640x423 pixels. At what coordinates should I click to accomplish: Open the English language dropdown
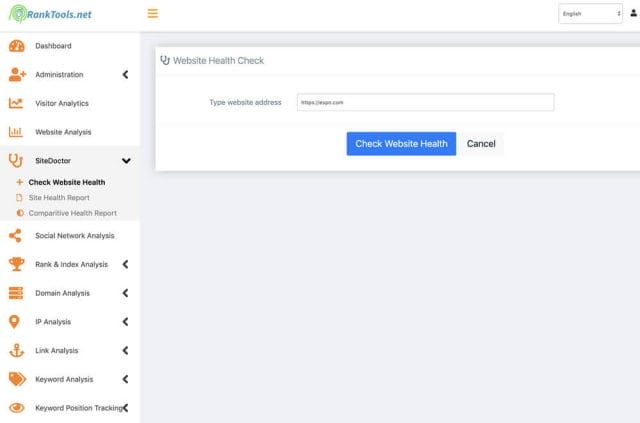point(591,14)
